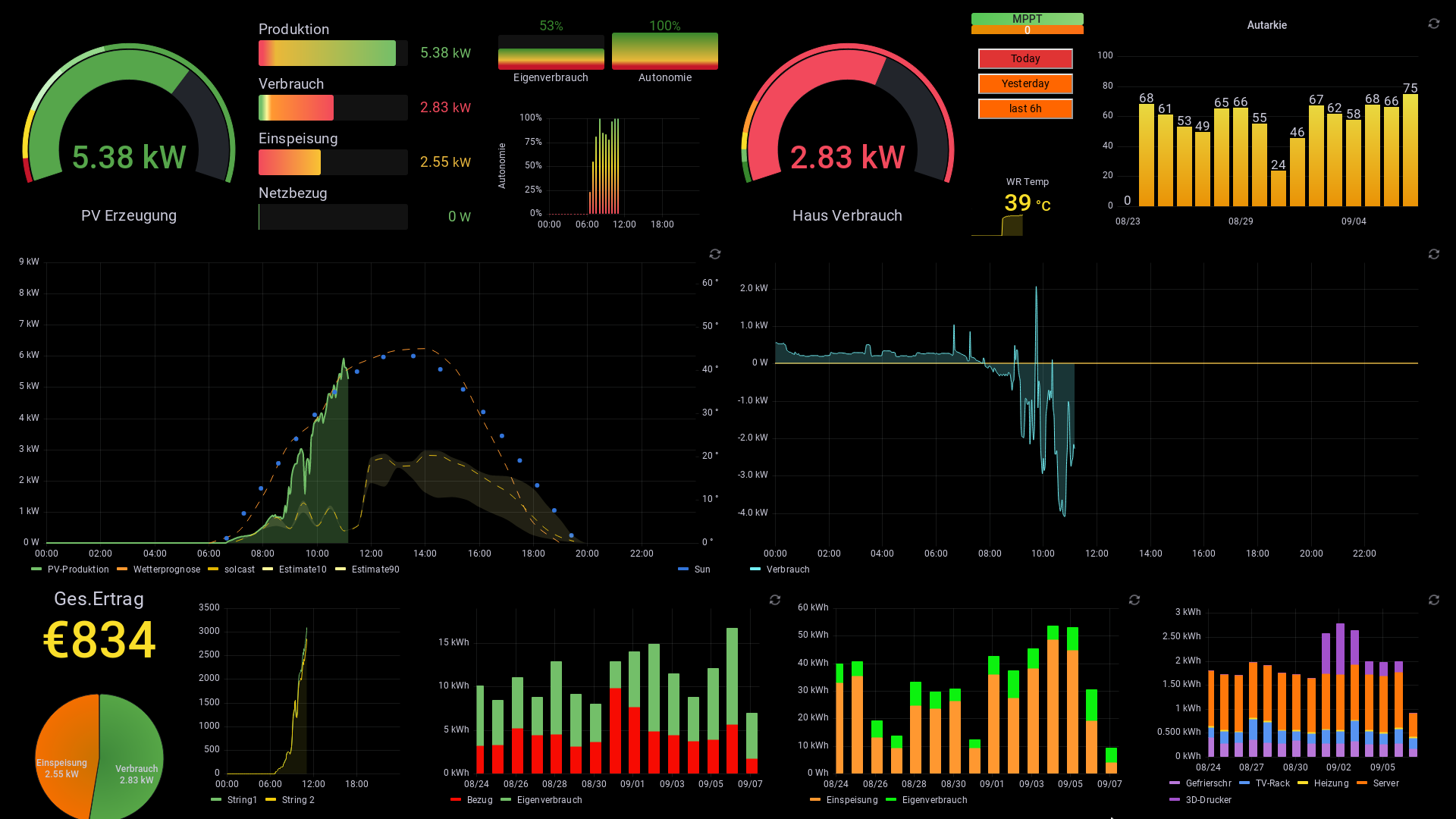Image resolution: width=1456 pixels, height=819 pixels.
Task: Open the Autarkie panel title menu
Action: point(1266,25)
